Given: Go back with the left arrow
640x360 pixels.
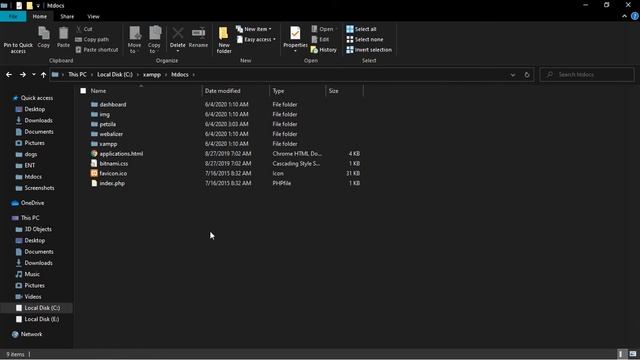Looking at the screenshot, I should coord(9,75).
